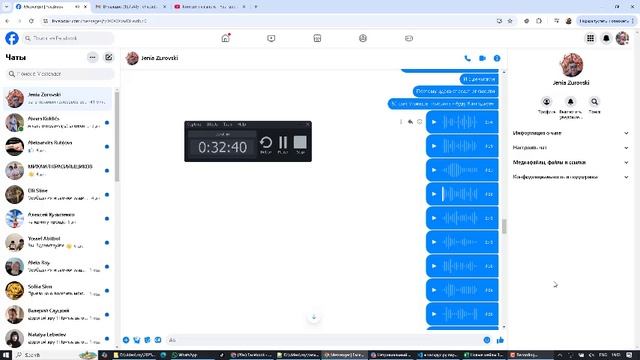
Task: Open the Facebook menu grid icon
Action: pyautogui.click(x=590, y=38)
